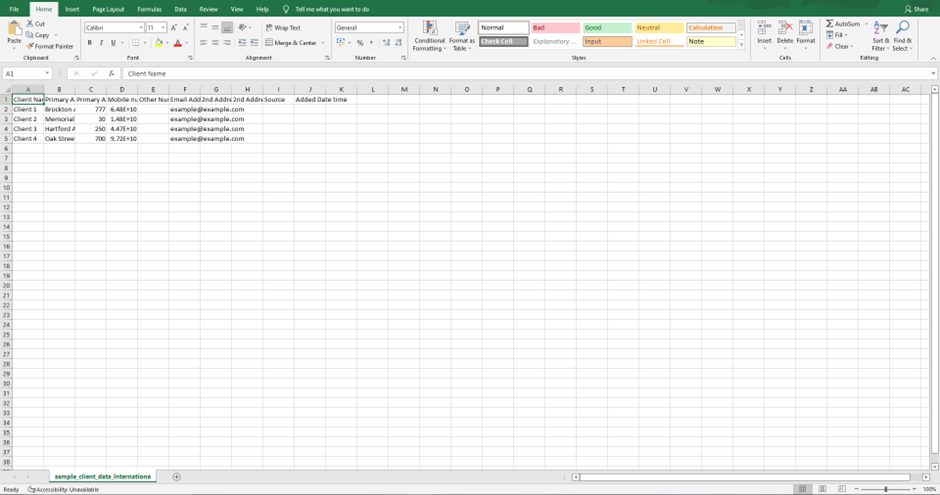Click the Format Painter icon

(31, 46)
